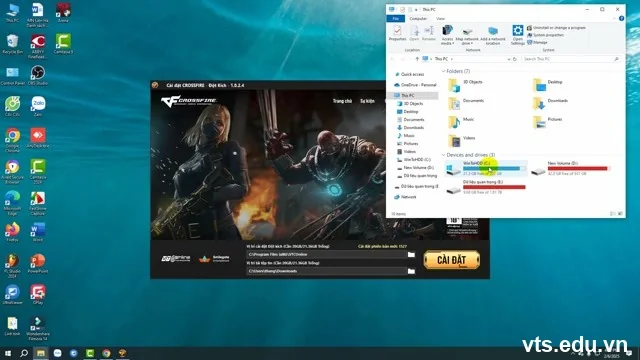Screen dimensions: 640x360
Task: Open taskbar search magnifier
Action: click(x=24, y=353)
